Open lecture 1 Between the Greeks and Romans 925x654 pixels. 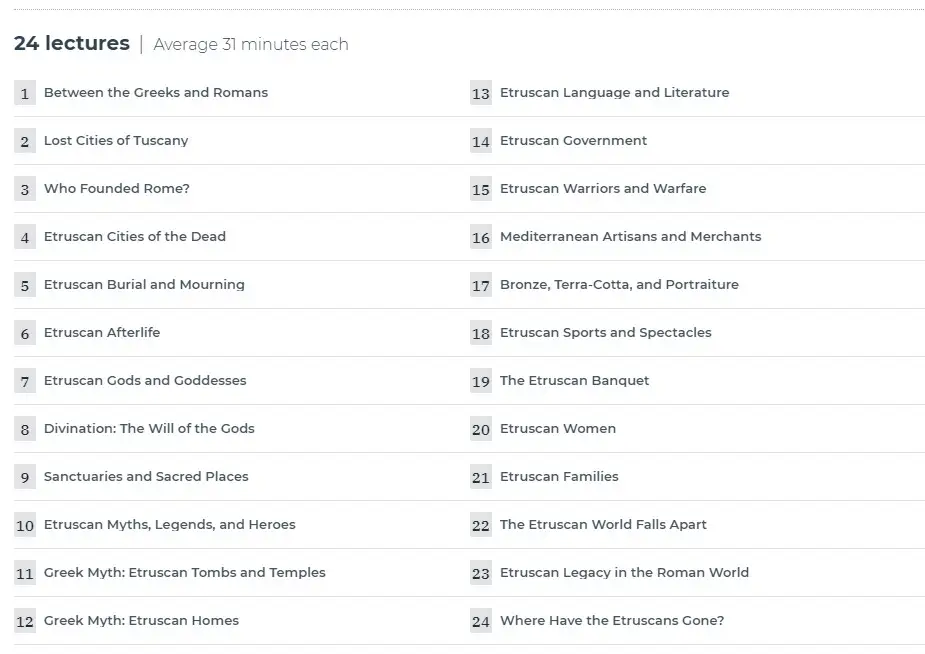[x=156, y=93]
